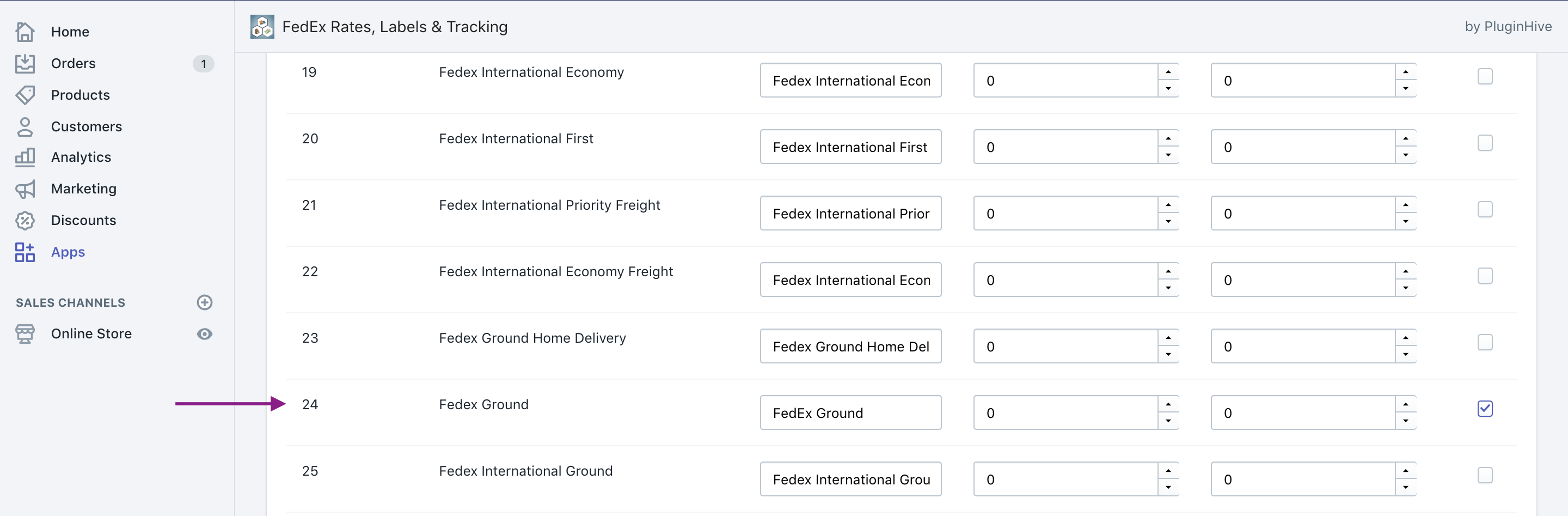Image resolution: width=1568 pixels, height=516 pixels.
Task: Increase first adjustment value in row 19
Action: (1168, 72)
